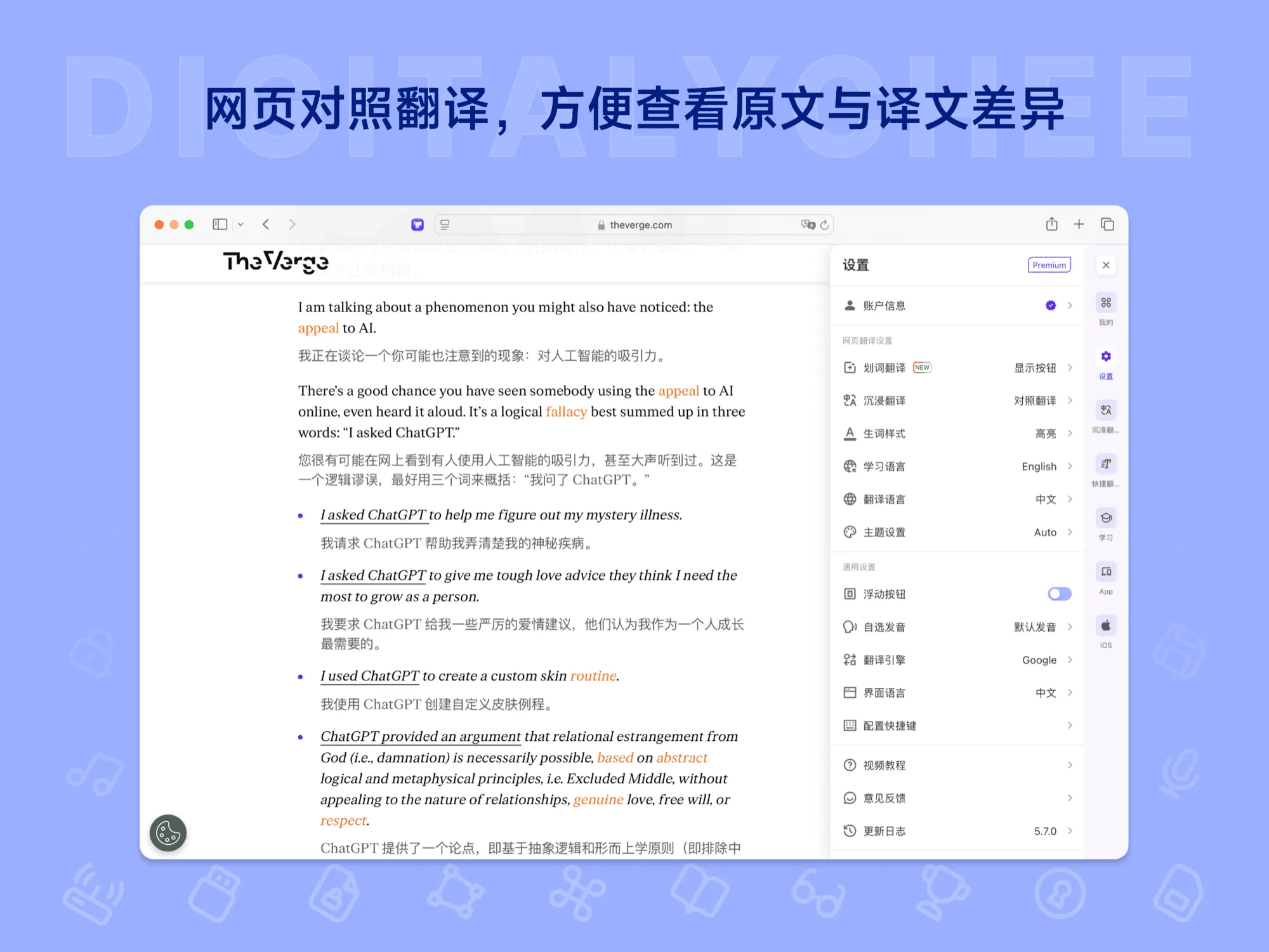This screenshot has width=1269, height=952.
Task: Open the 学习 sidebar icon
Action: click(x=1106, y=518)
